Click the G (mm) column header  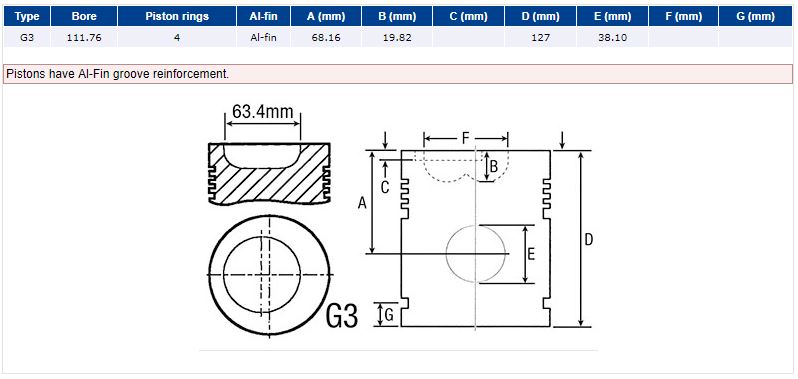click(755, 16)
